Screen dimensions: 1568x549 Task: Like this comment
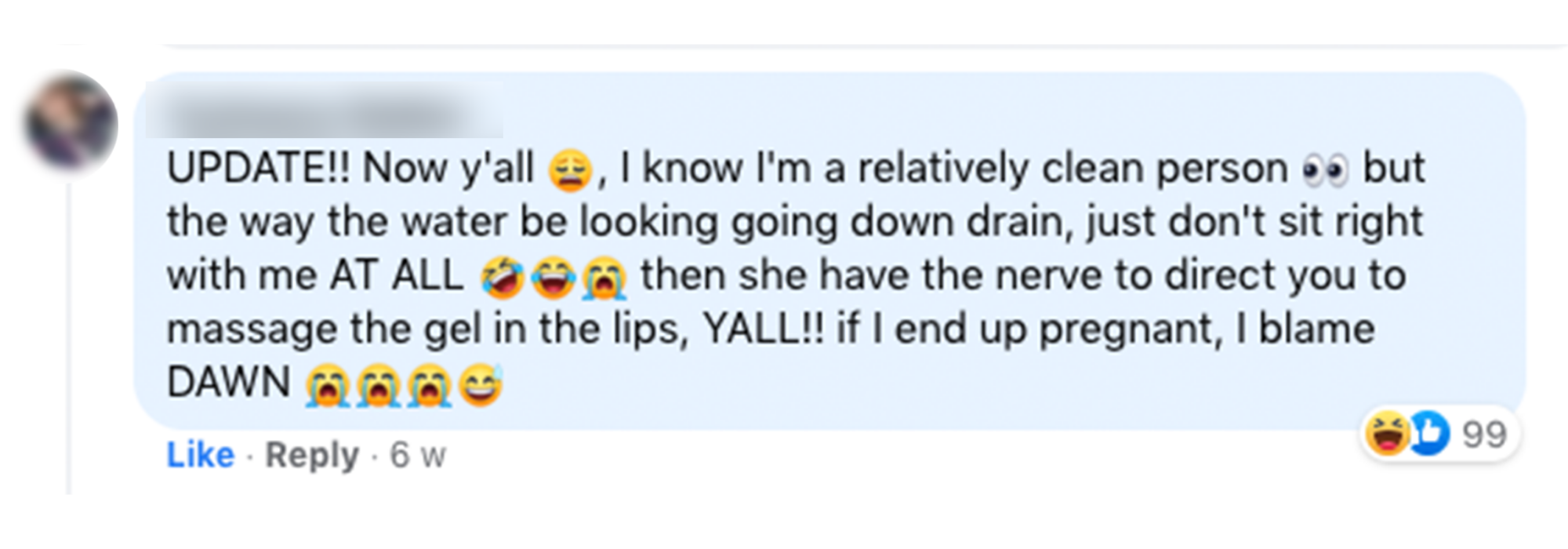[200, 455]
